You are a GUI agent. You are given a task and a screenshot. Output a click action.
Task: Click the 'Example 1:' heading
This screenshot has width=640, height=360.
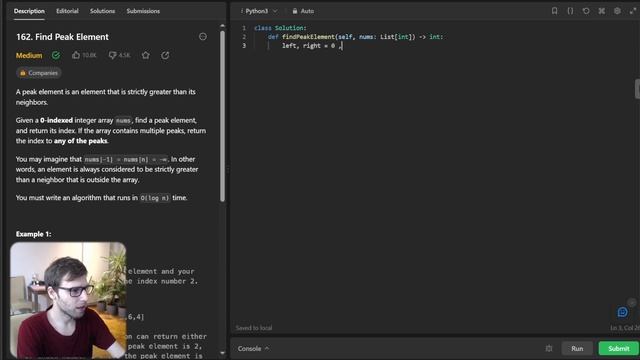click(x=33, y=234)
